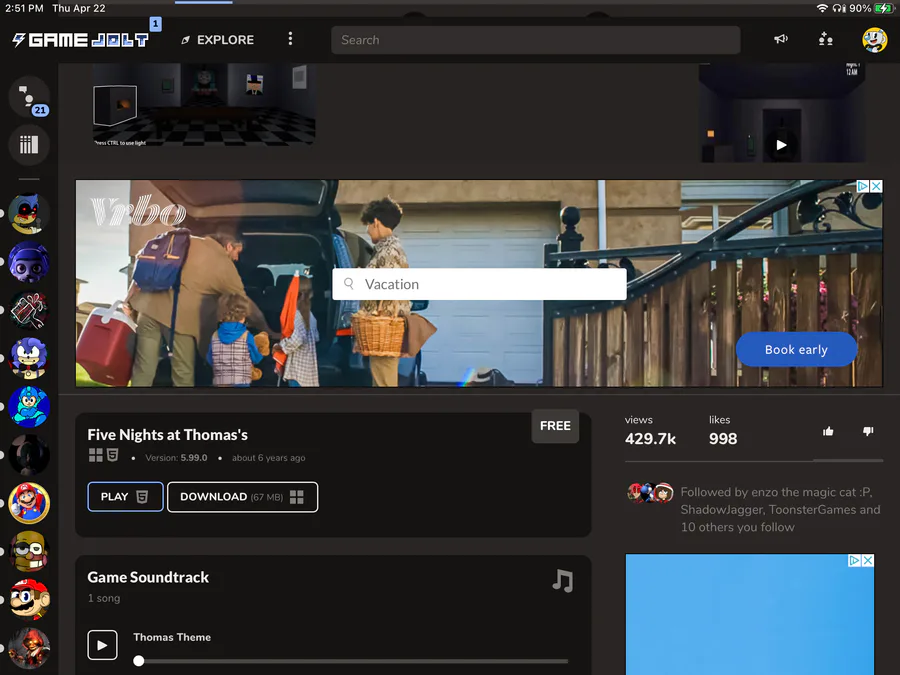Viewport: 900px width, 675px height.
Task: Click the Vrbo logo in the ad
Action: [138, 211]
